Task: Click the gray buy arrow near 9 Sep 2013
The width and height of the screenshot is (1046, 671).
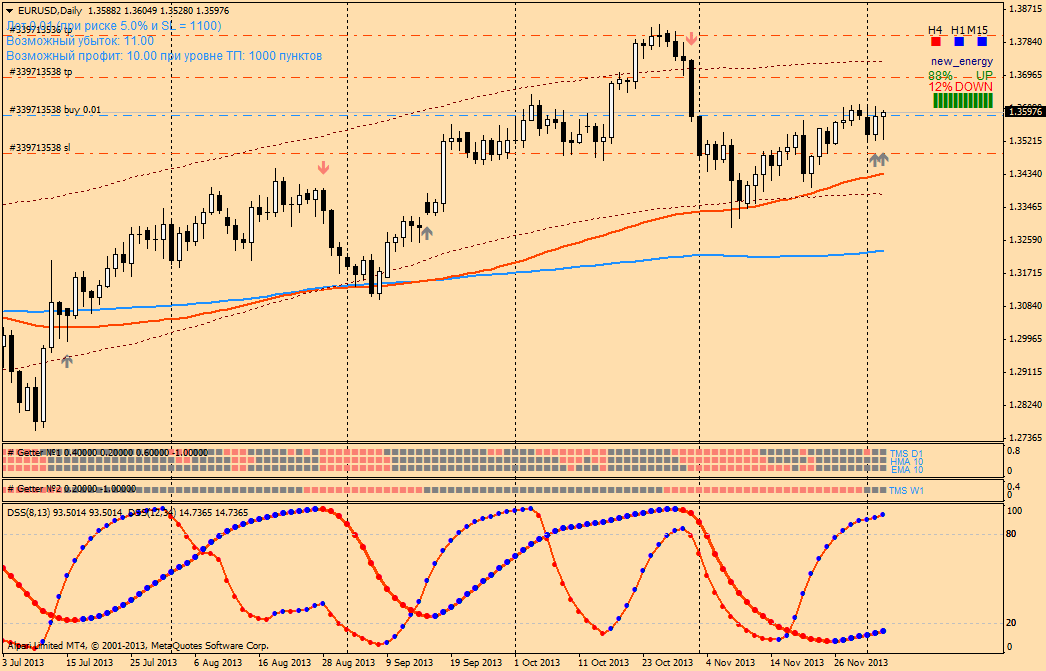Action: [427, 233]
